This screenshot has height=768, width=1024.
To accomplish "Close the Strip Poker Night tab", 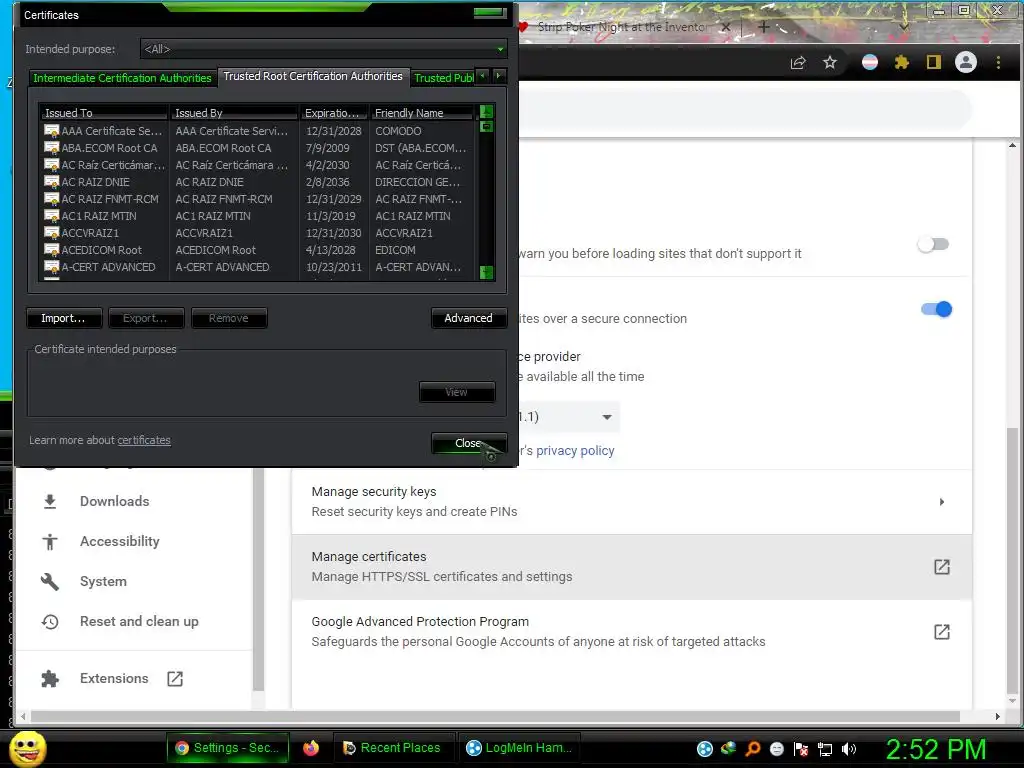I will pyautogui.click(x=726, y=27).
